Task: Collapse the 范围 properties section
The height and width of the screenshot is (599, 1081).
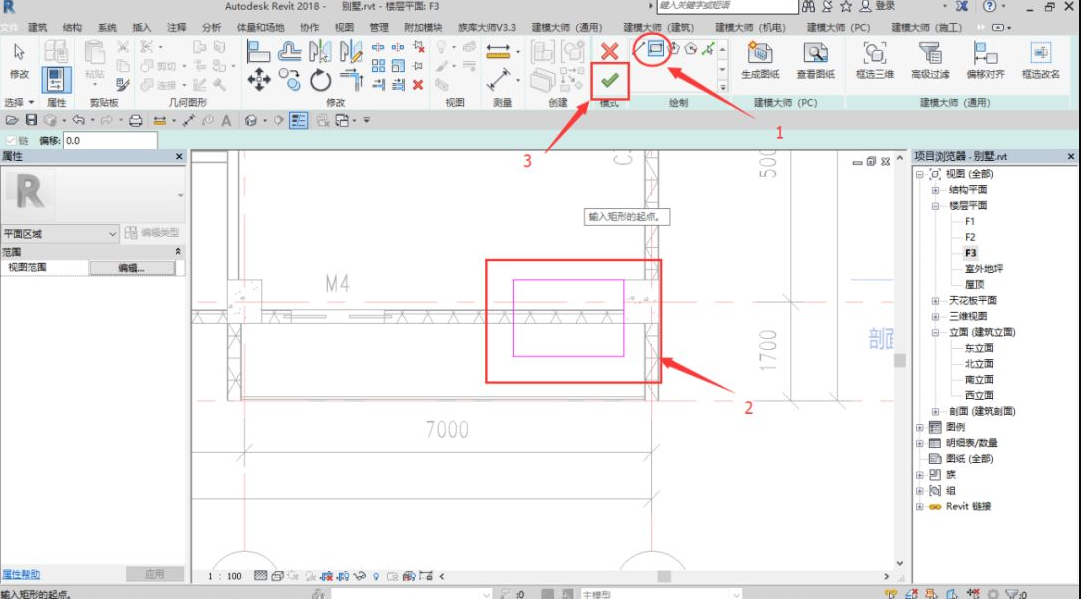Action: click(178, 252)
